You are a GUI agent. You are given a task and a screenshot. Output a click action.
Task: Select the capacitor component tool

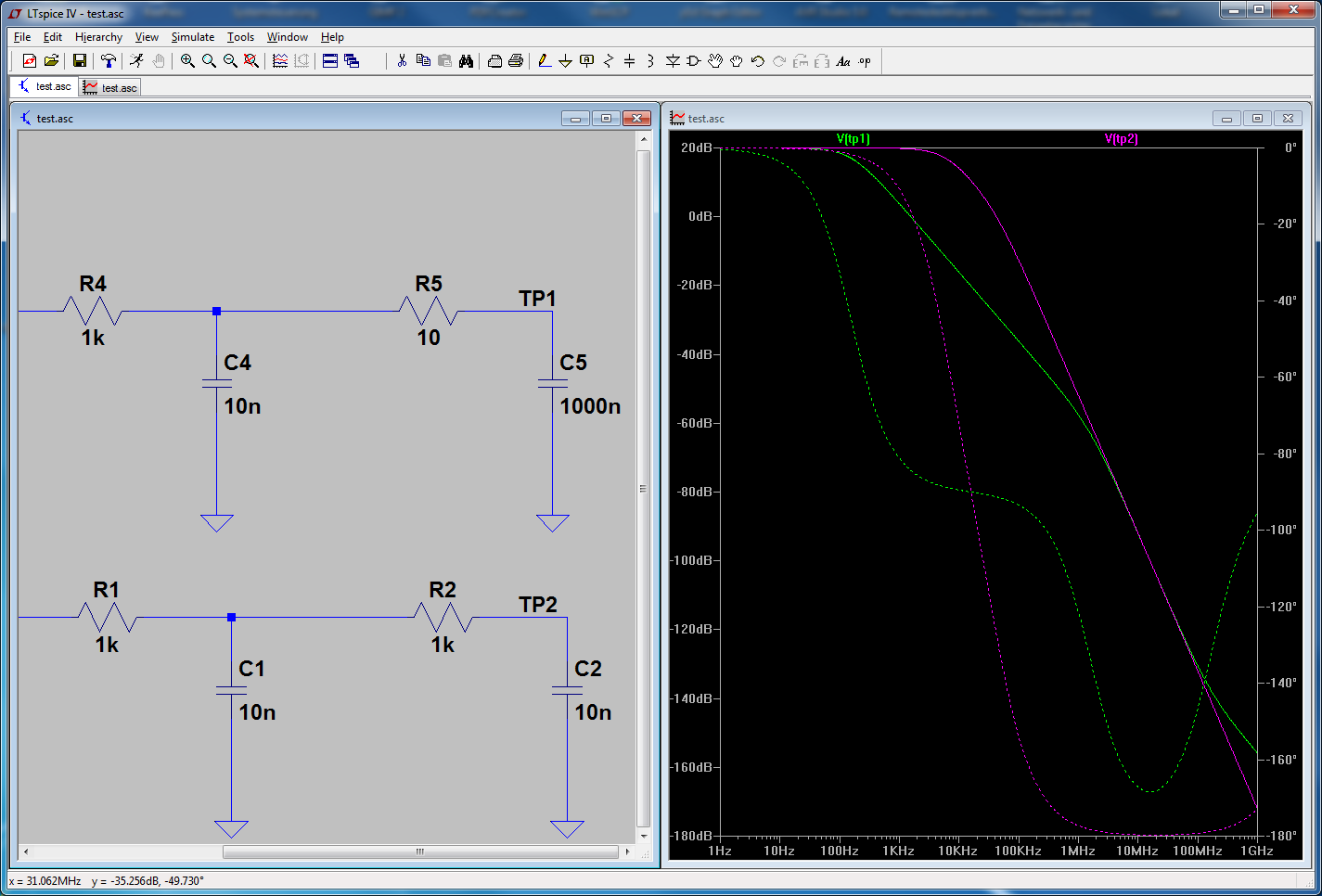click(630, 61)
